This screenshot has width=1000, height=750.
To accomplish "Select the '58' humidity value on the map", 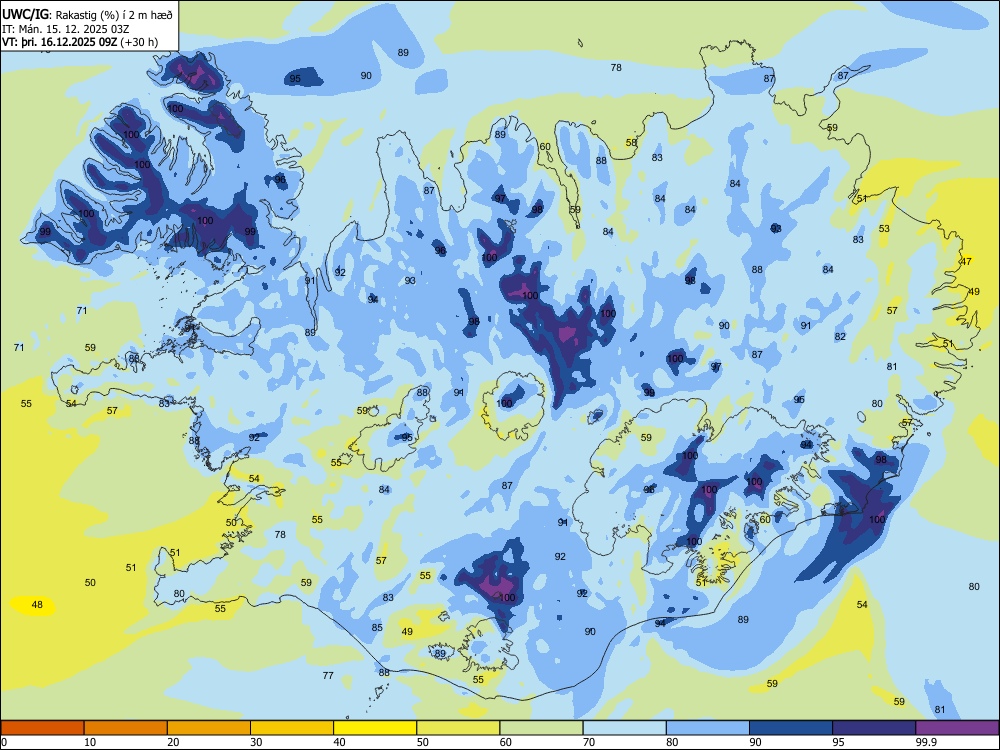I will pos(631,143).
